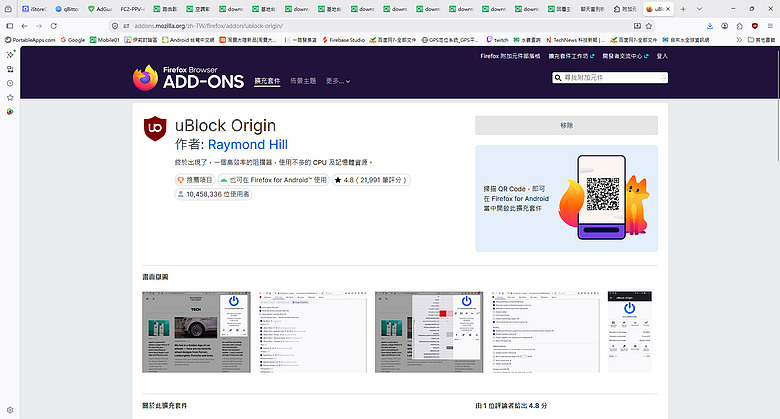Click the page action icon left of the star
The image size is (780, 419).
(x=637, y=26)
